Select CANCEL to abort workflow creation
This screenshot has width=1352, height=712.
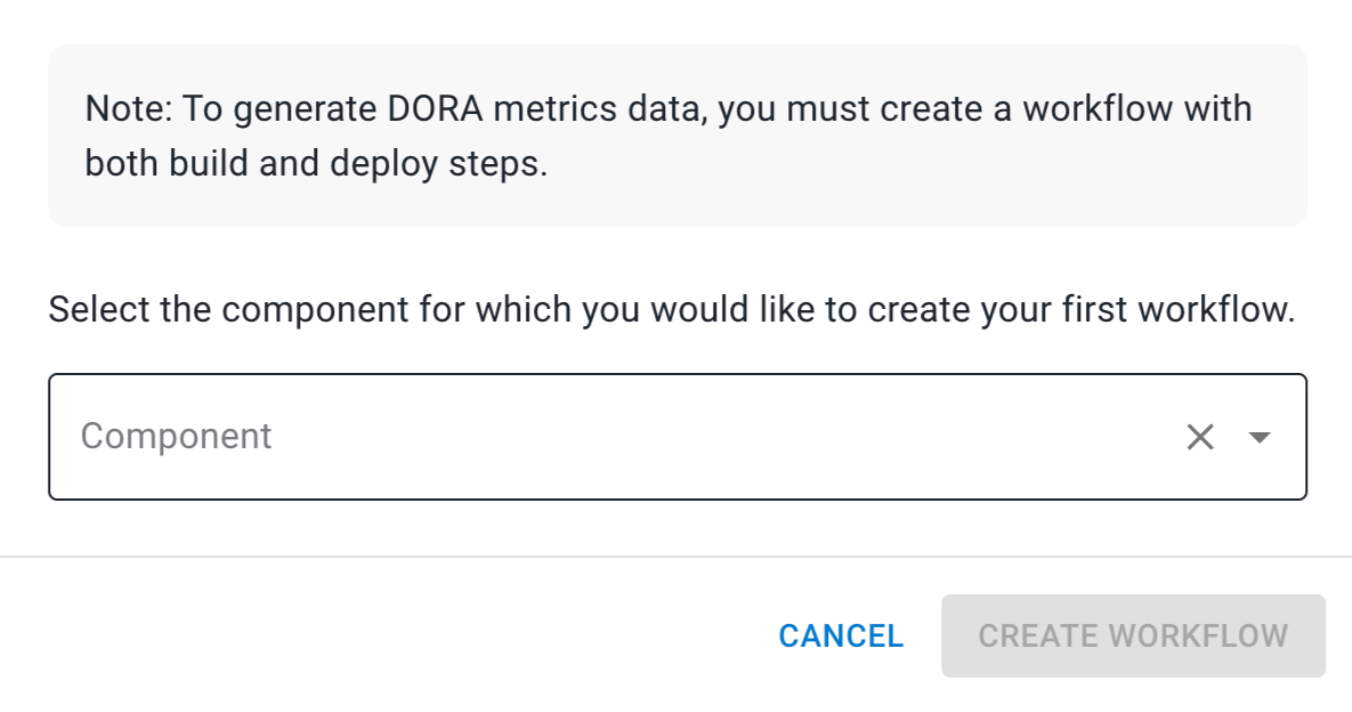coord(840,636)
